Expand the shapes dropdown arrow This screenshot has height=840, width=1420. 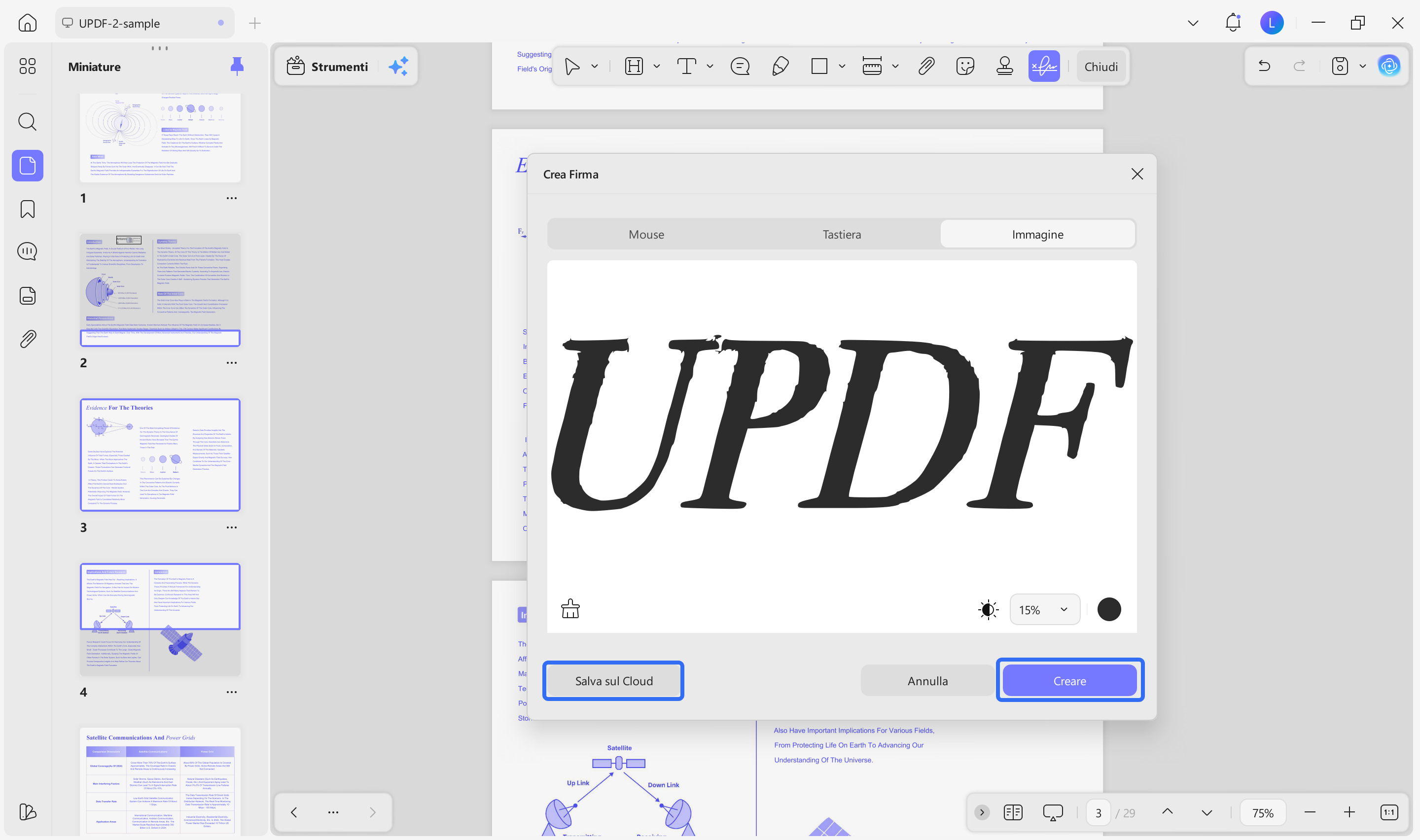tap(842, 66)
